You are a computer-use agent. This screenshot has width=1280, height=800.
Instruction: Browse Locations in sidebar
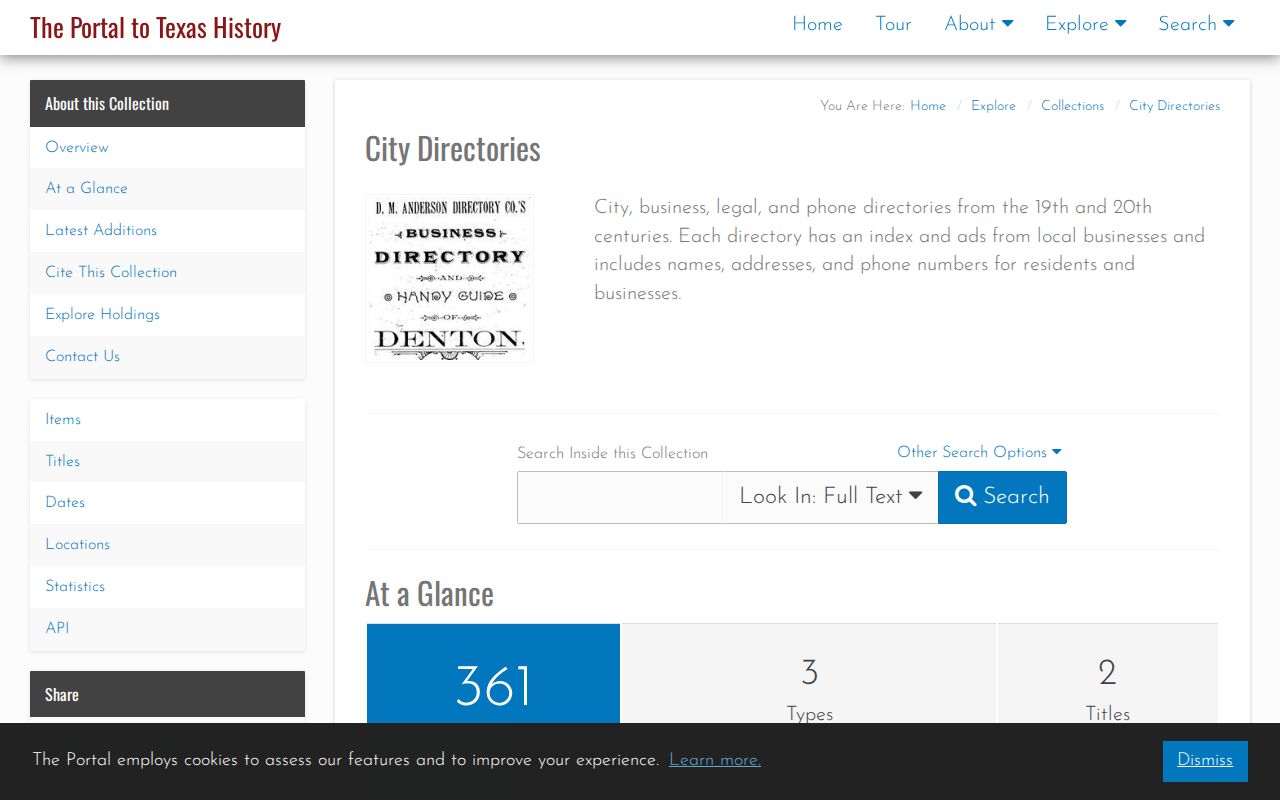pos(167,544)
